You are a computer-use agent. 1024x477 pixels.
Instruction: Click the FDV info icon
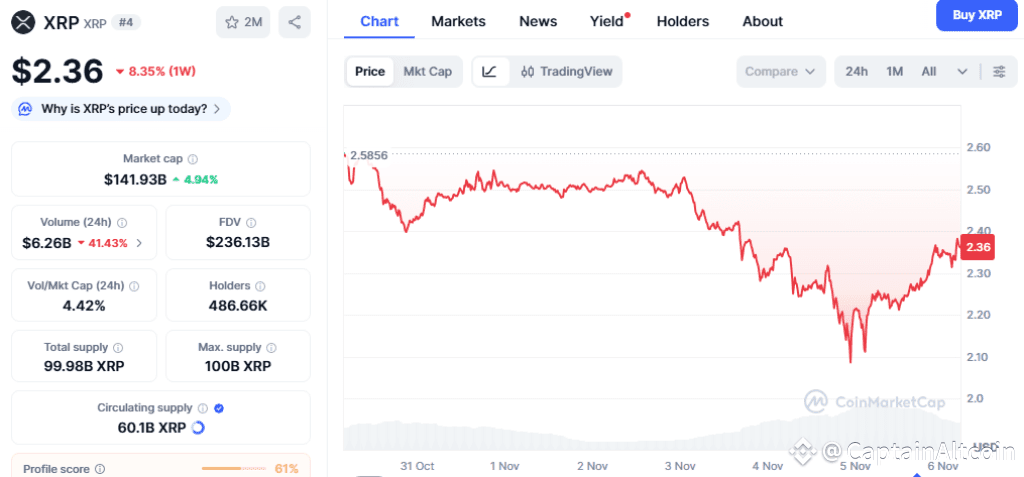pyautogui.click(x=251, y=223)
